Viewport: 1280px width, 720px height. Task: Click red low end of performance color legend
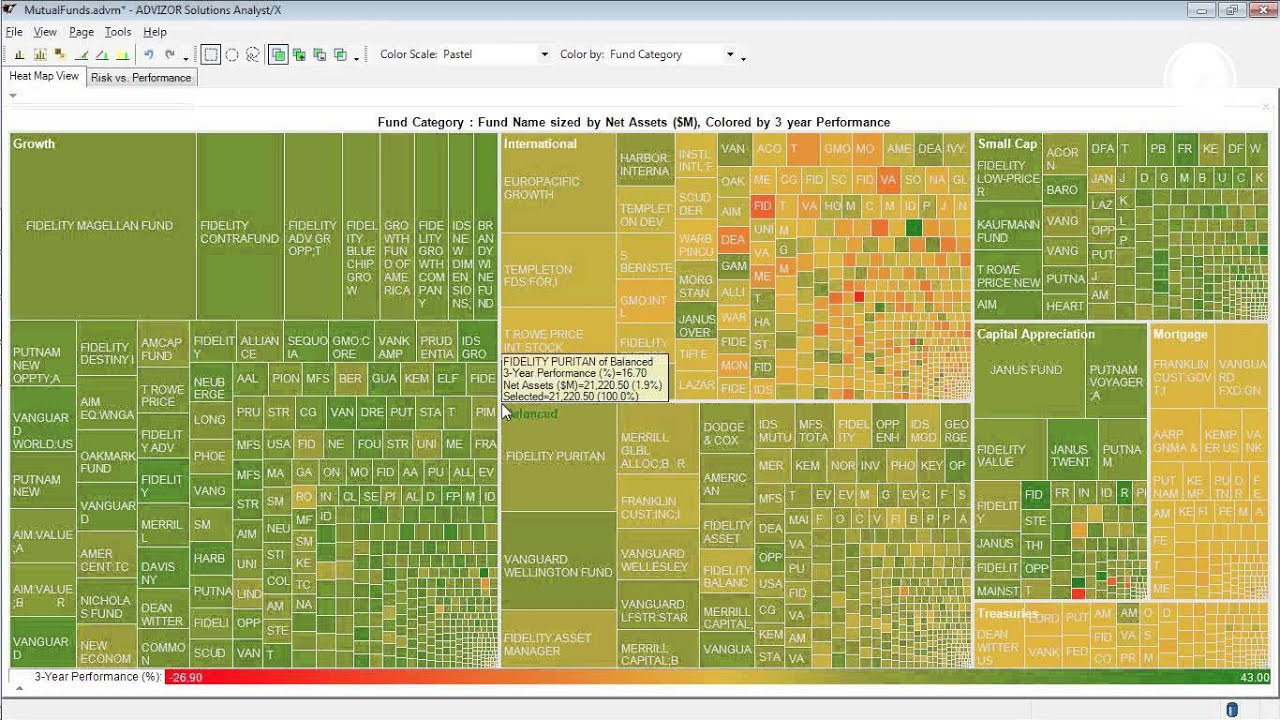(x=185, y=677)
